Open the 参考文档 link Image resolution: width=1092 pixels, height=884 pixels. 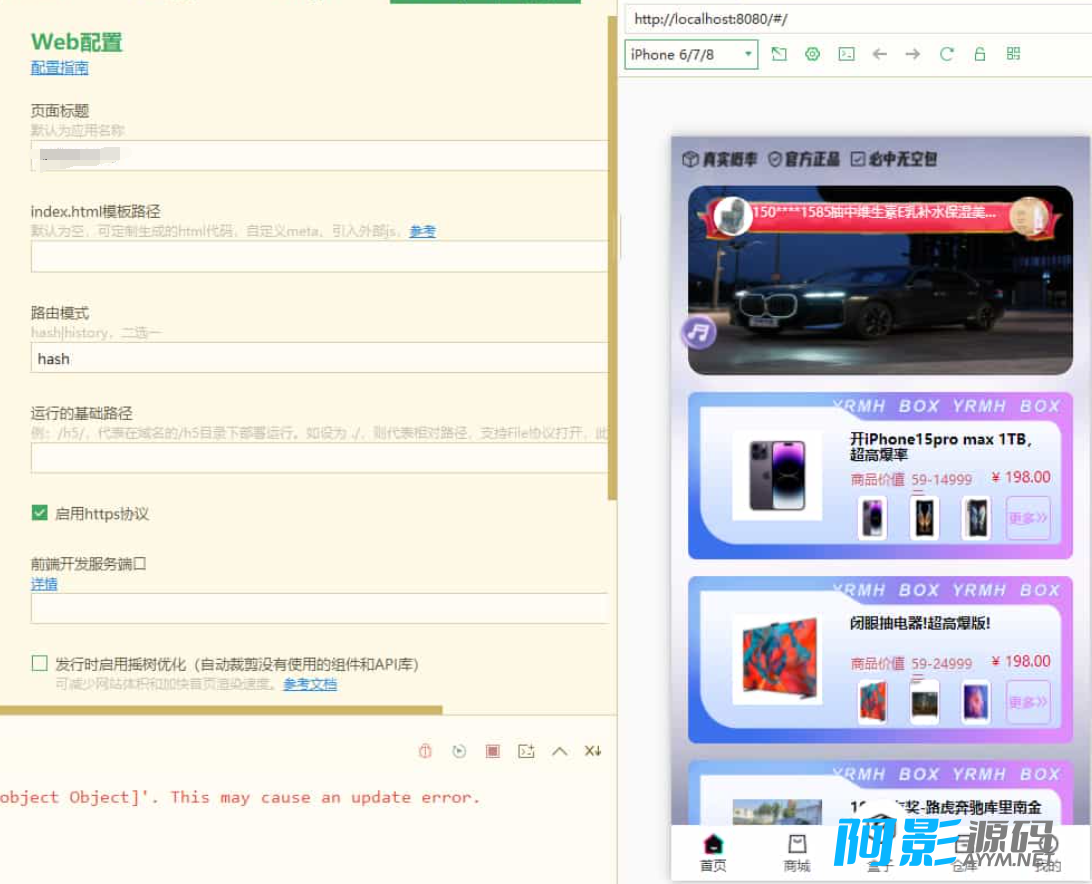pos(310,684)
